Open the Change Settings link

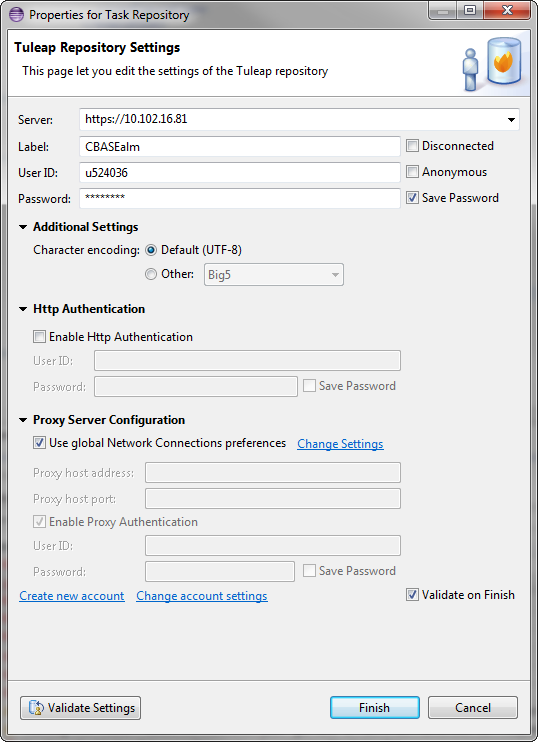pyautogui.click(x=340, y=444)
